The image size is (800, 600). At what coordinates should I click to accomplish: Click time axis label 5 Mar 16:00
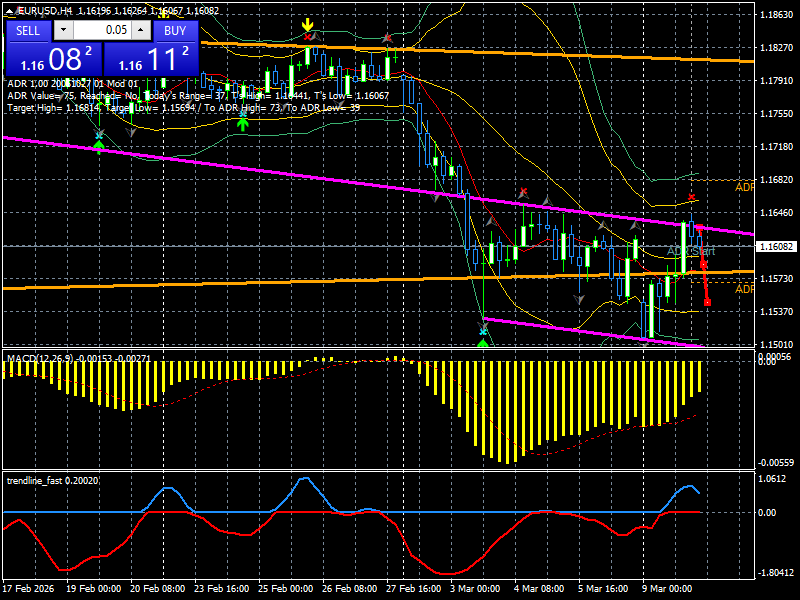(603, 589)
